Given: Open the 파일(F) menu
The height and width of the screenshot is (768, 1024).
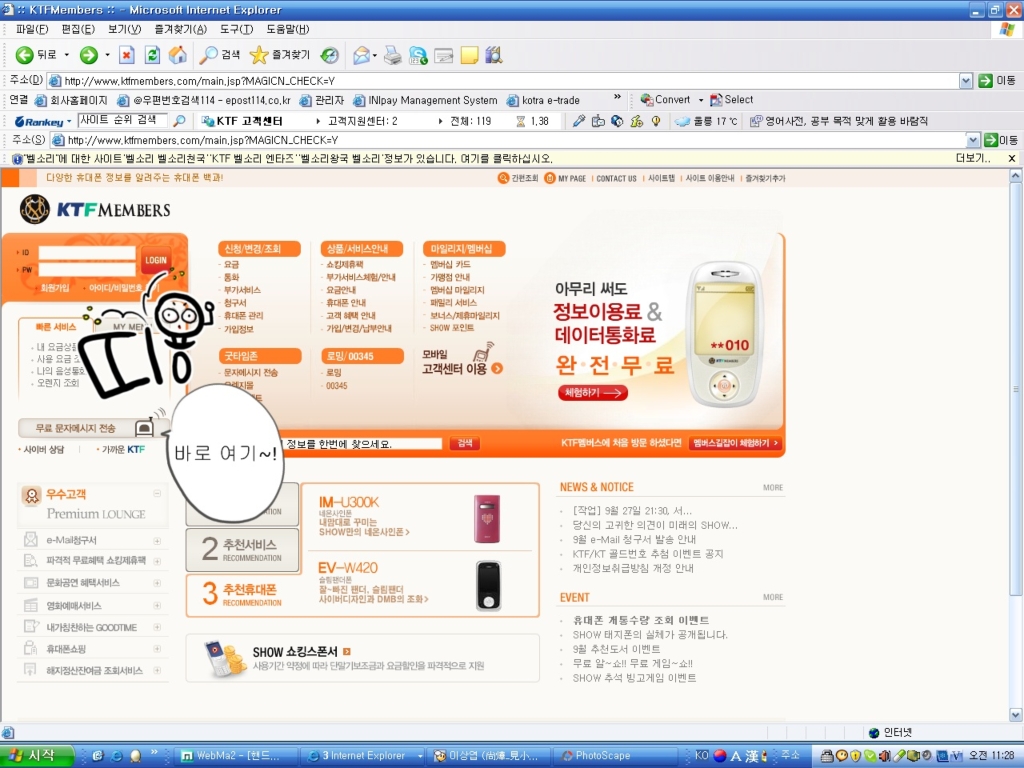Looking at the screenshot, I should pos(32,29).
